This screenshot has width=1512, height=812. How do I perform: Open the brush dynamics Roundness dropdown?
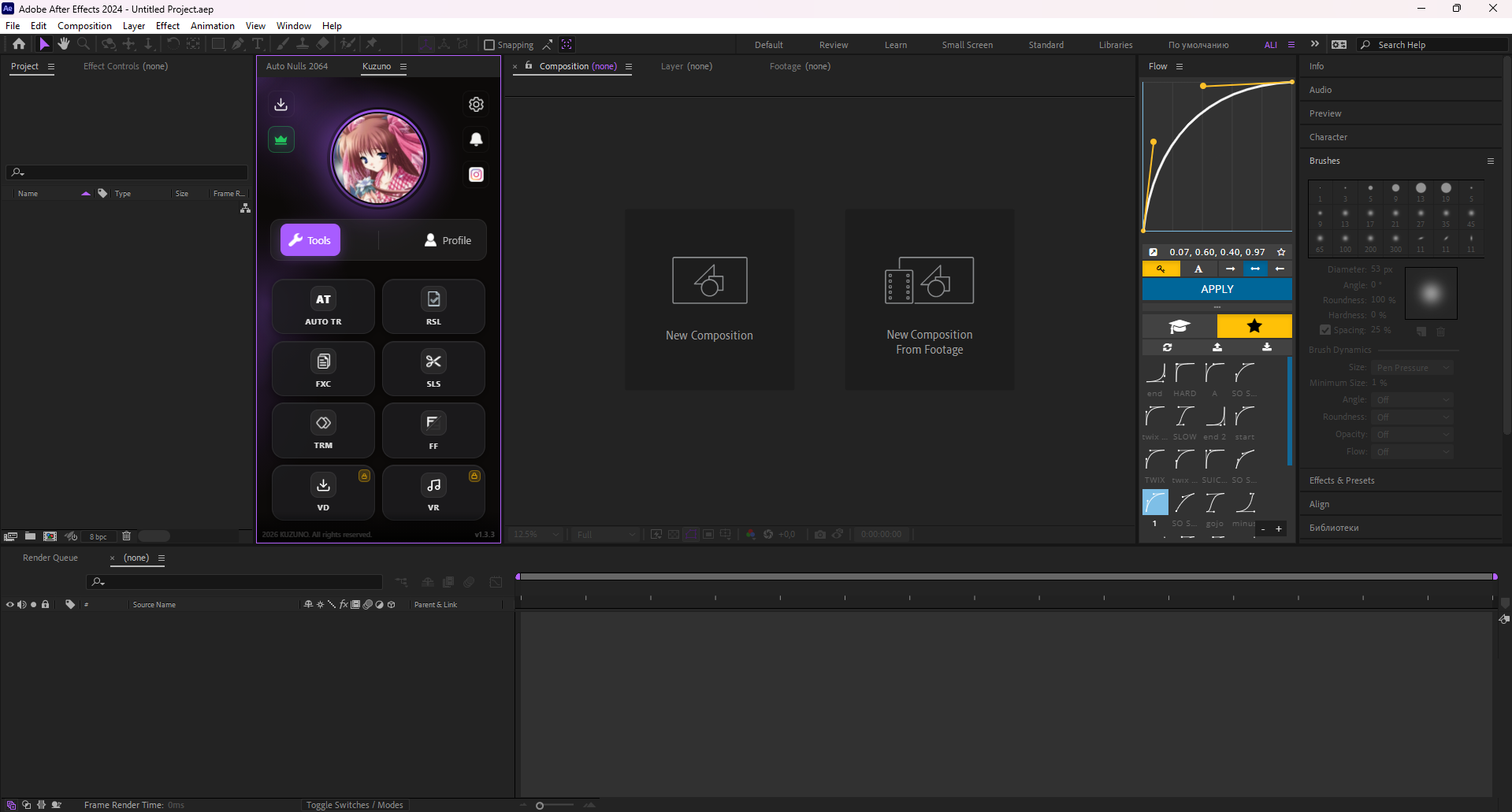(1412, 417)
